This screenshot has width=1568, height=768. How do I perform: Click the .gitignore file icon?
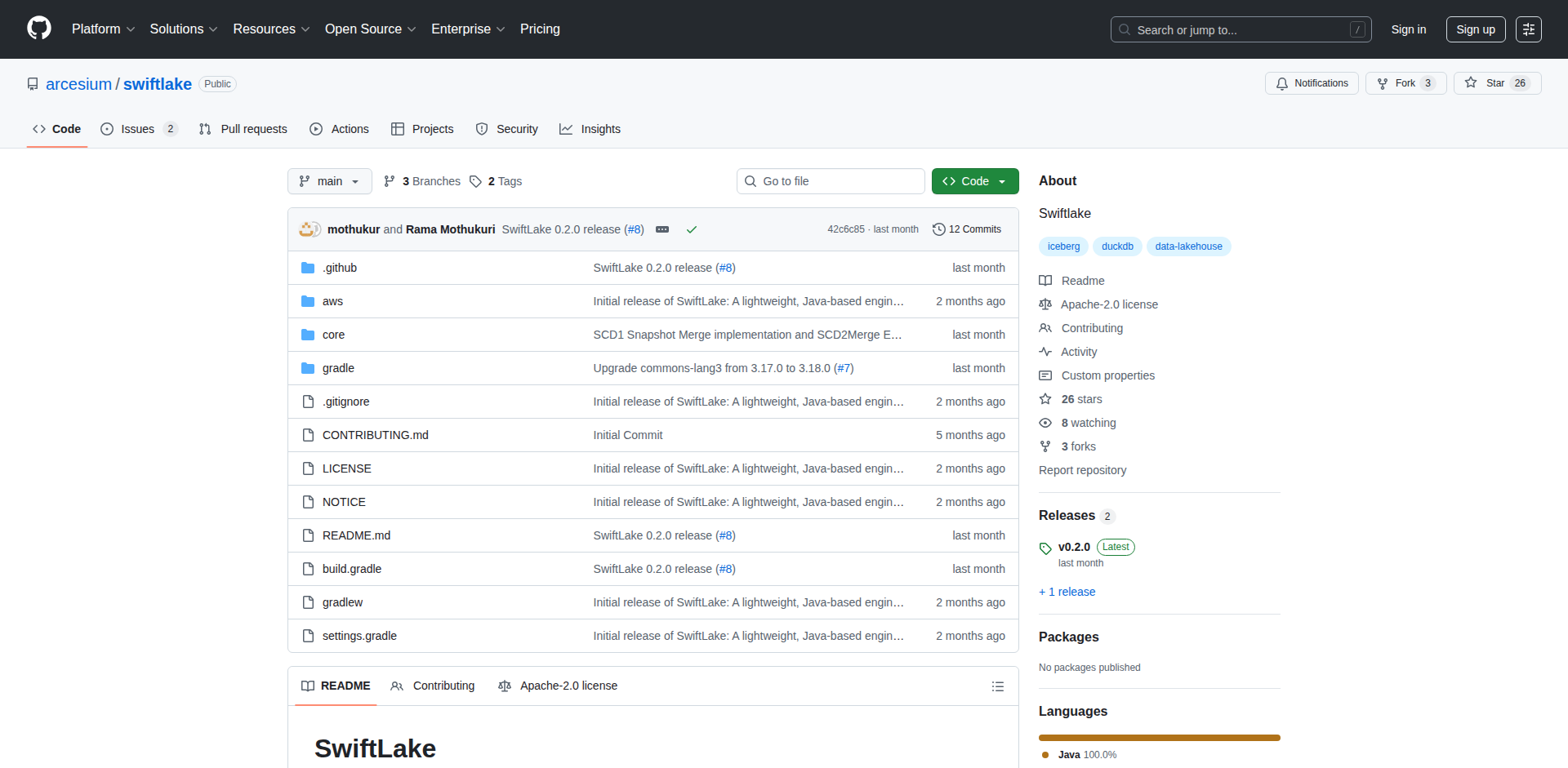pyautogui.click(x=308, y=402)
